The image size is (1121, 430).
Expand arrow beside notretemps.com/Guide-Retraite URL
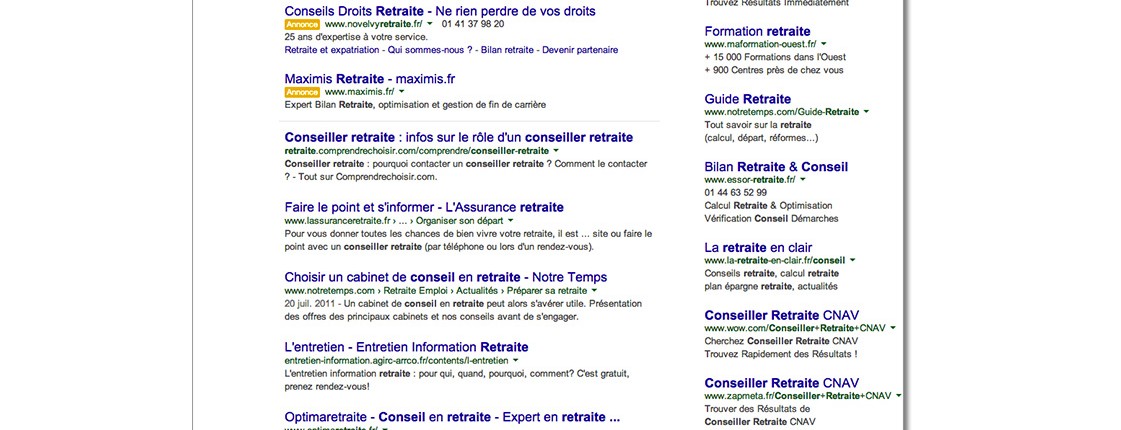click(866, 112)
